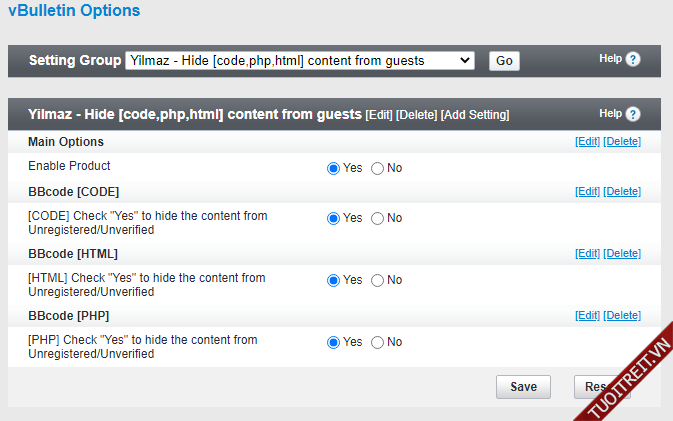The image size is (673, 421).
Task: Edit the BBcode [HTML] setting
Action: click(587, 254)
